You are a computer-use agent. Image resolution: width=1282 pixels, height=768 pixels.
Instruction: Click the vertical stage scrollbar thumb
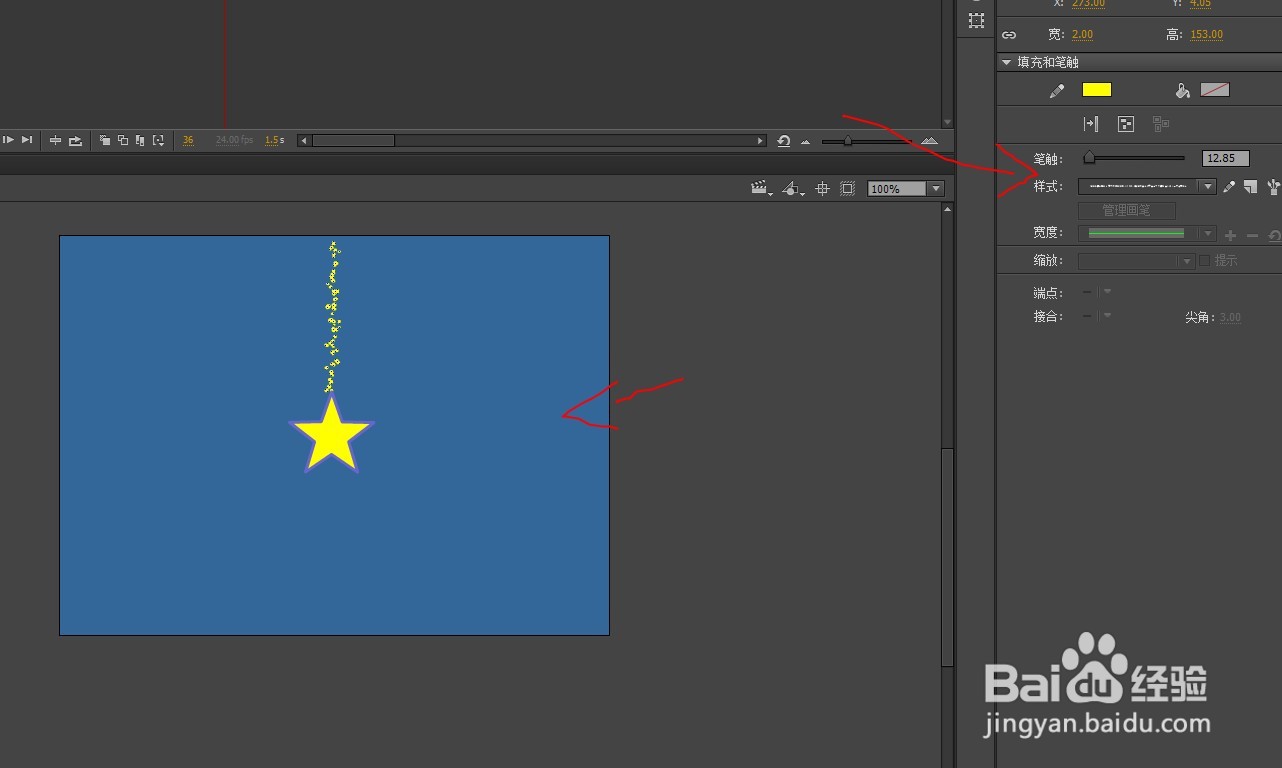pyautogui.click(x=948, y=557)
